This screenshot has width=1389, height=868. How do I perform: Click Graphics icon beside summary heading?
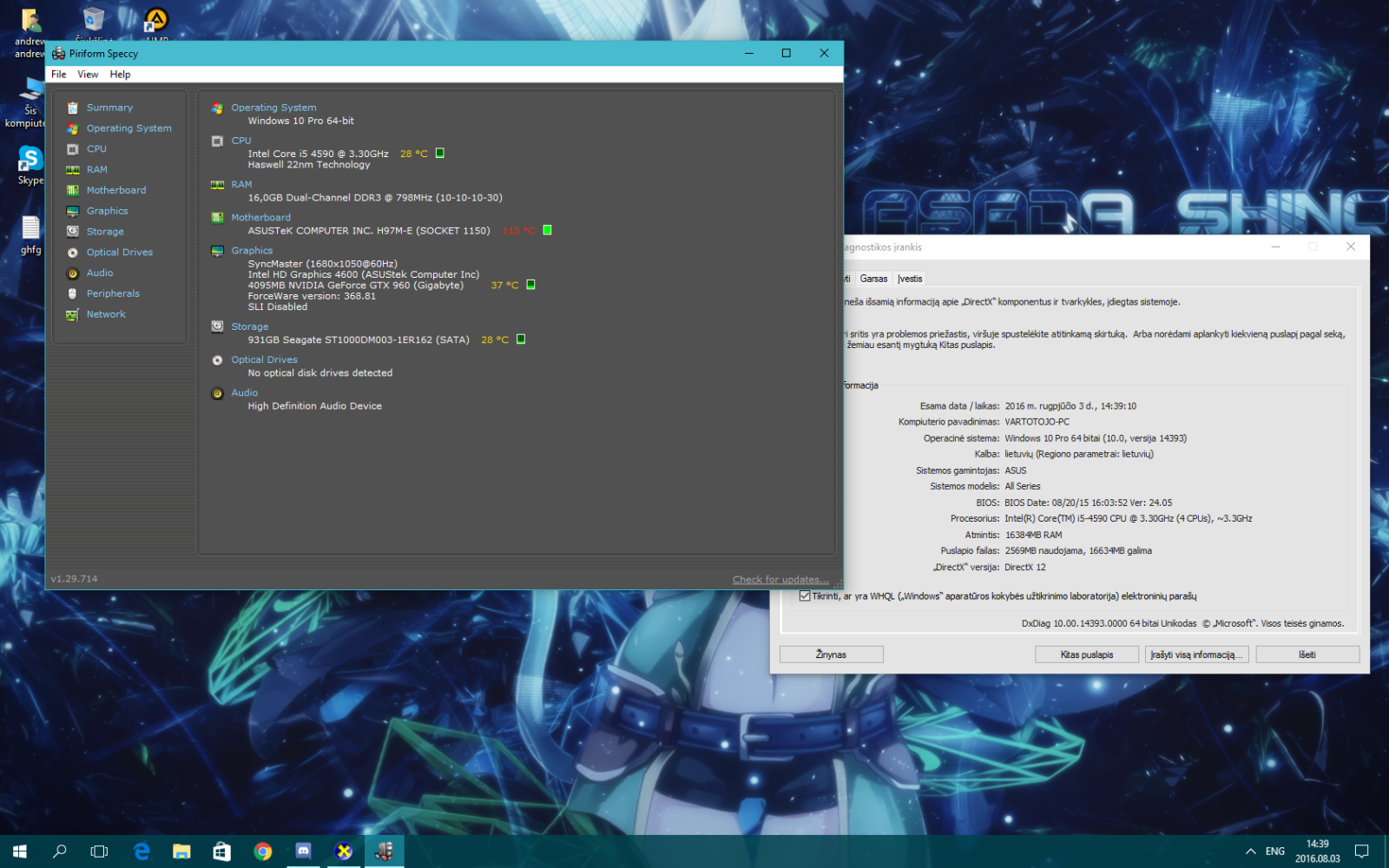pos(217,251)
